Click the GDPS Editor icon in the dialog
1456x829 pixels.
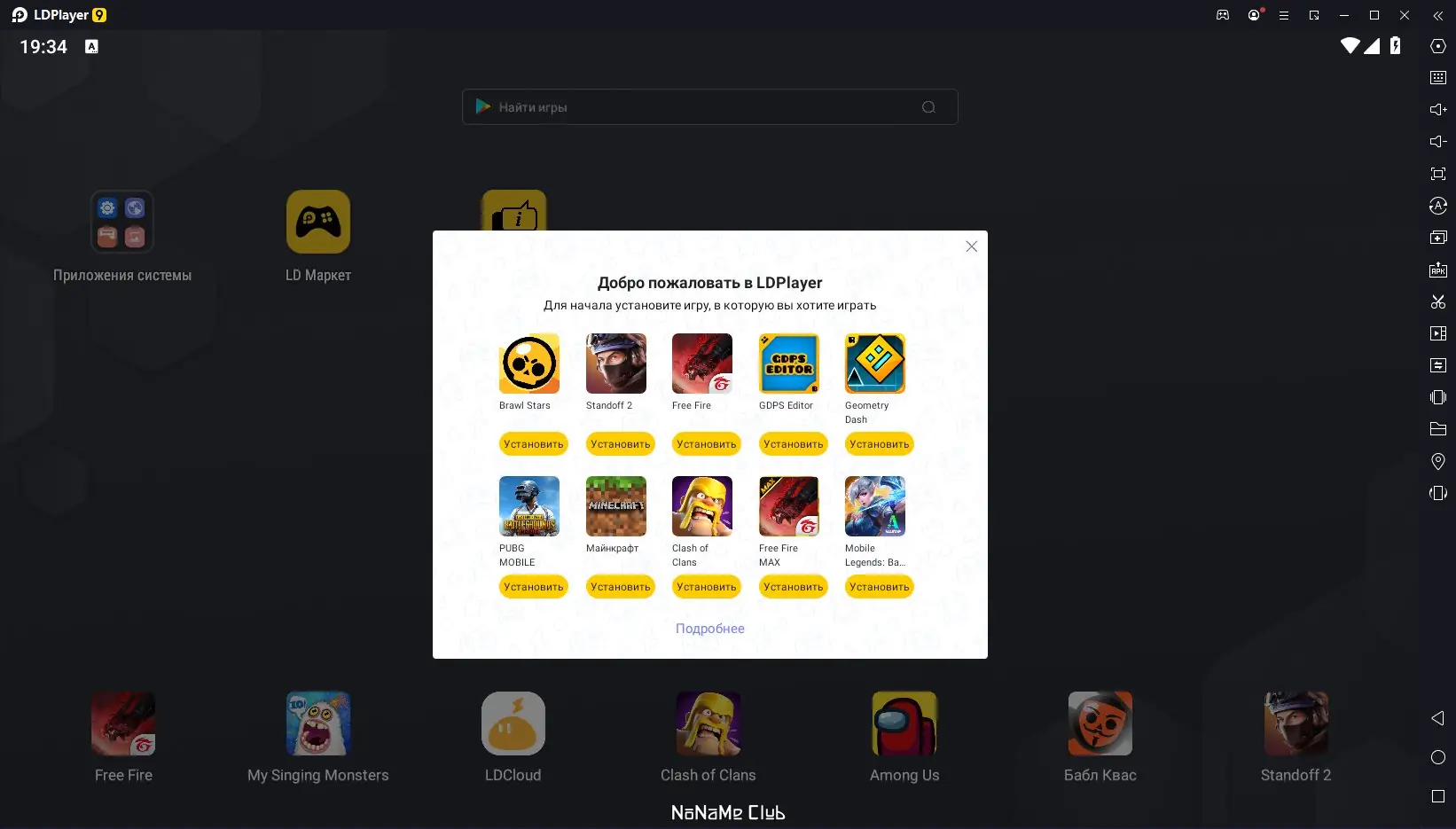click(789, 364)
